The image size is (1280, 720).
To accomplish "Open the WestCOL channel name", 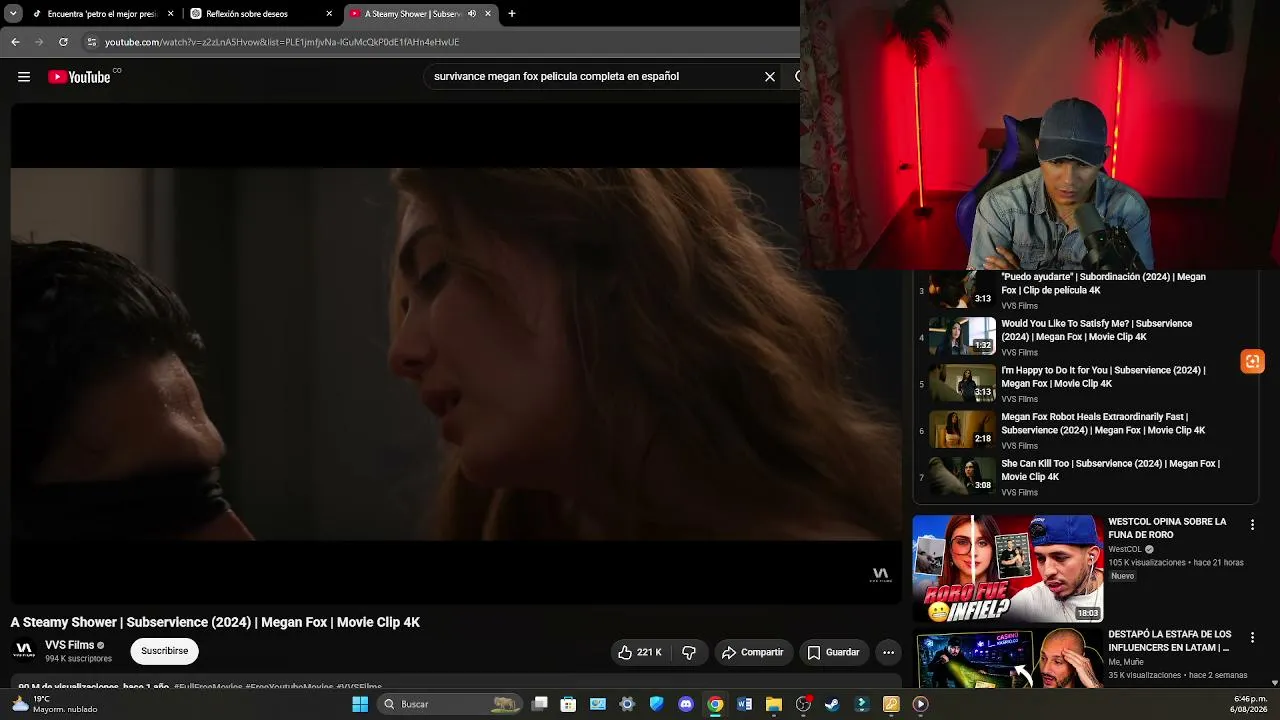I will (1125, 549).
